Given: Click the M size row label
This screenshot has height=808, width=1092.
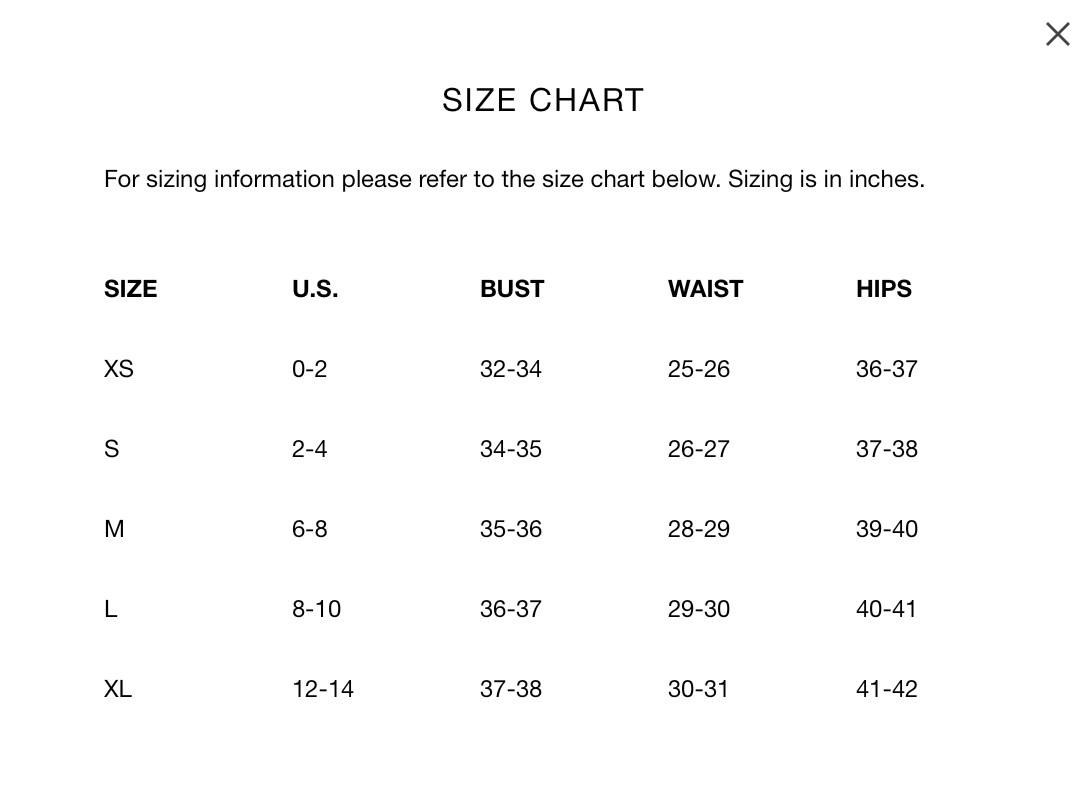Looking at the screenshot, I should [114, 529].
